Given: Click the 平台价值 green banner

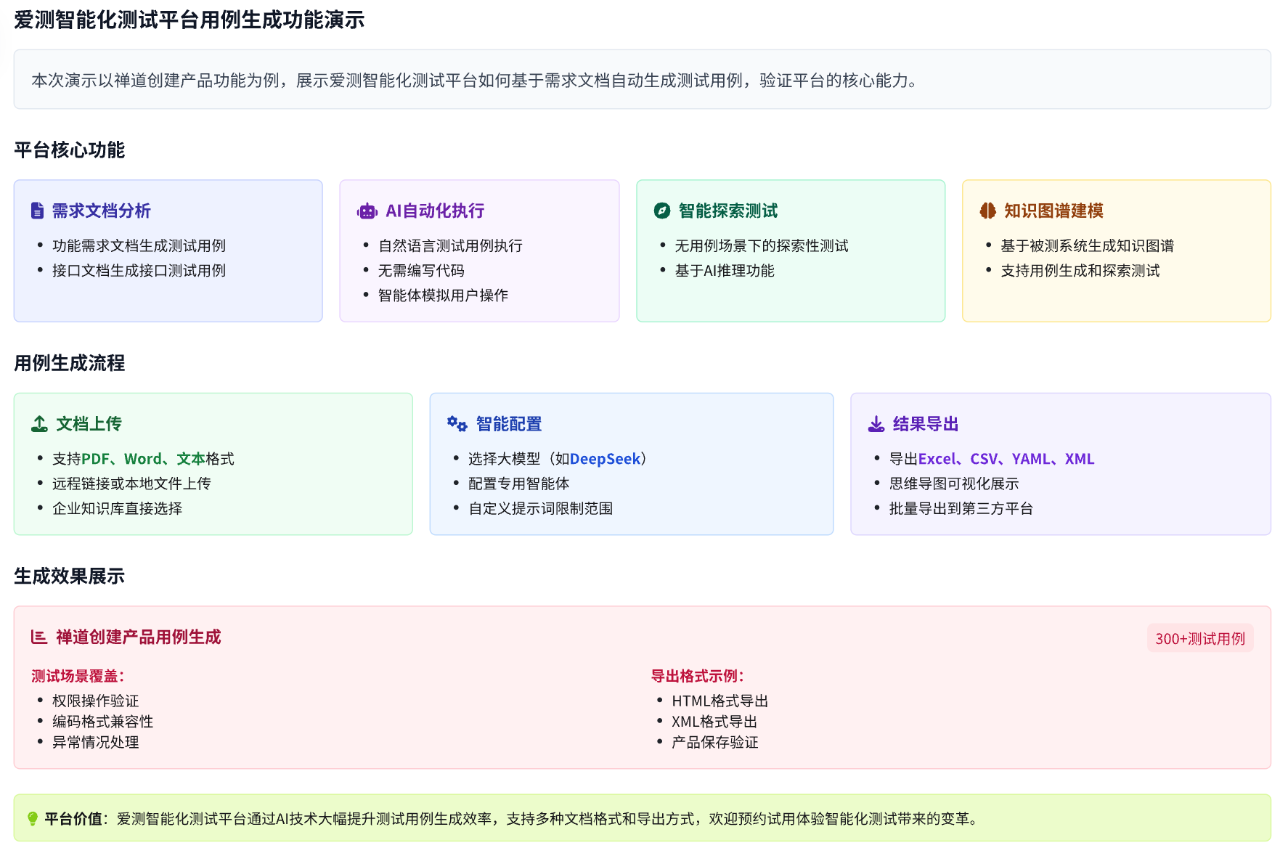Looking at the screenshot, I should pyautogui.click(x=640, y=820).
